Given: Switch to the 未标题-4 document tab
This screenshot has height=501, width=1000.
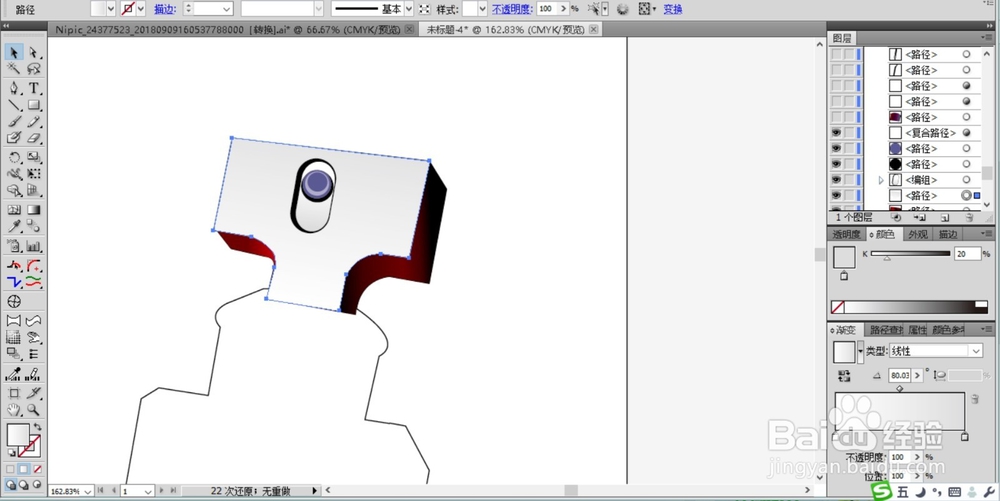Looking at the screenshot, I should [x=505, y=29].
